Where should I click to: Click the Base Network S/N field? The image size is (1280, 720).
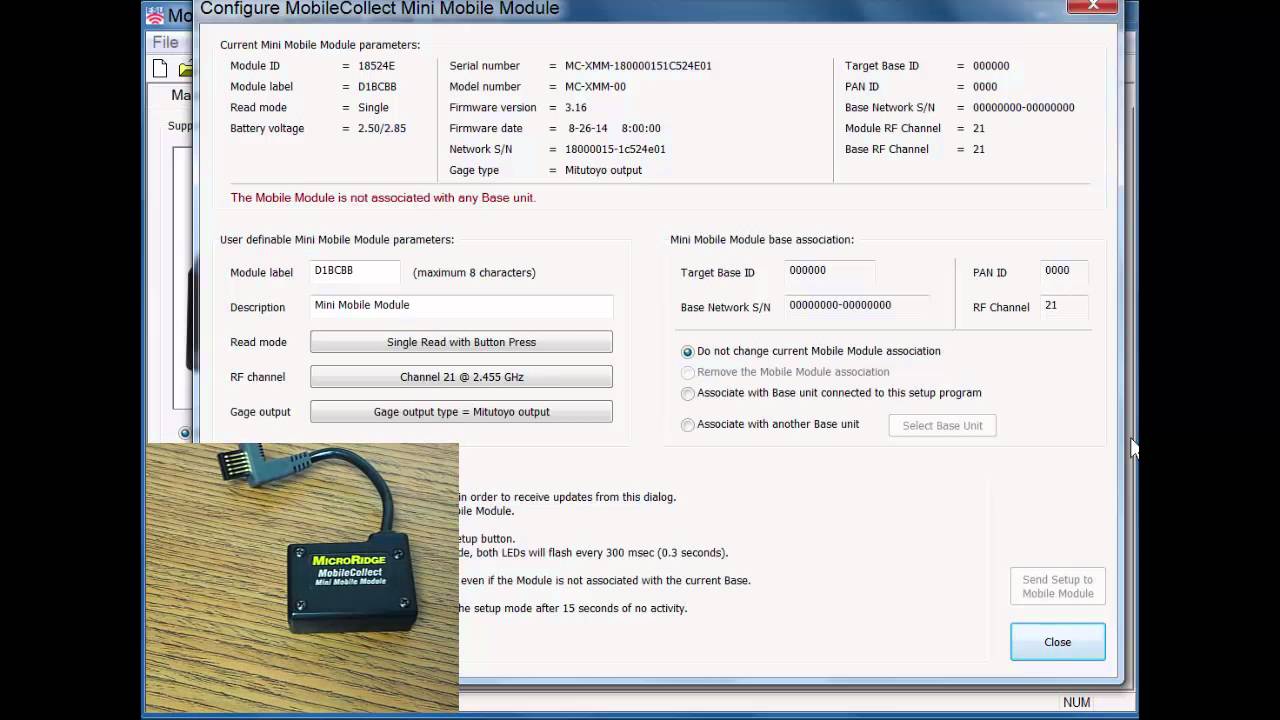click(857, 306)
